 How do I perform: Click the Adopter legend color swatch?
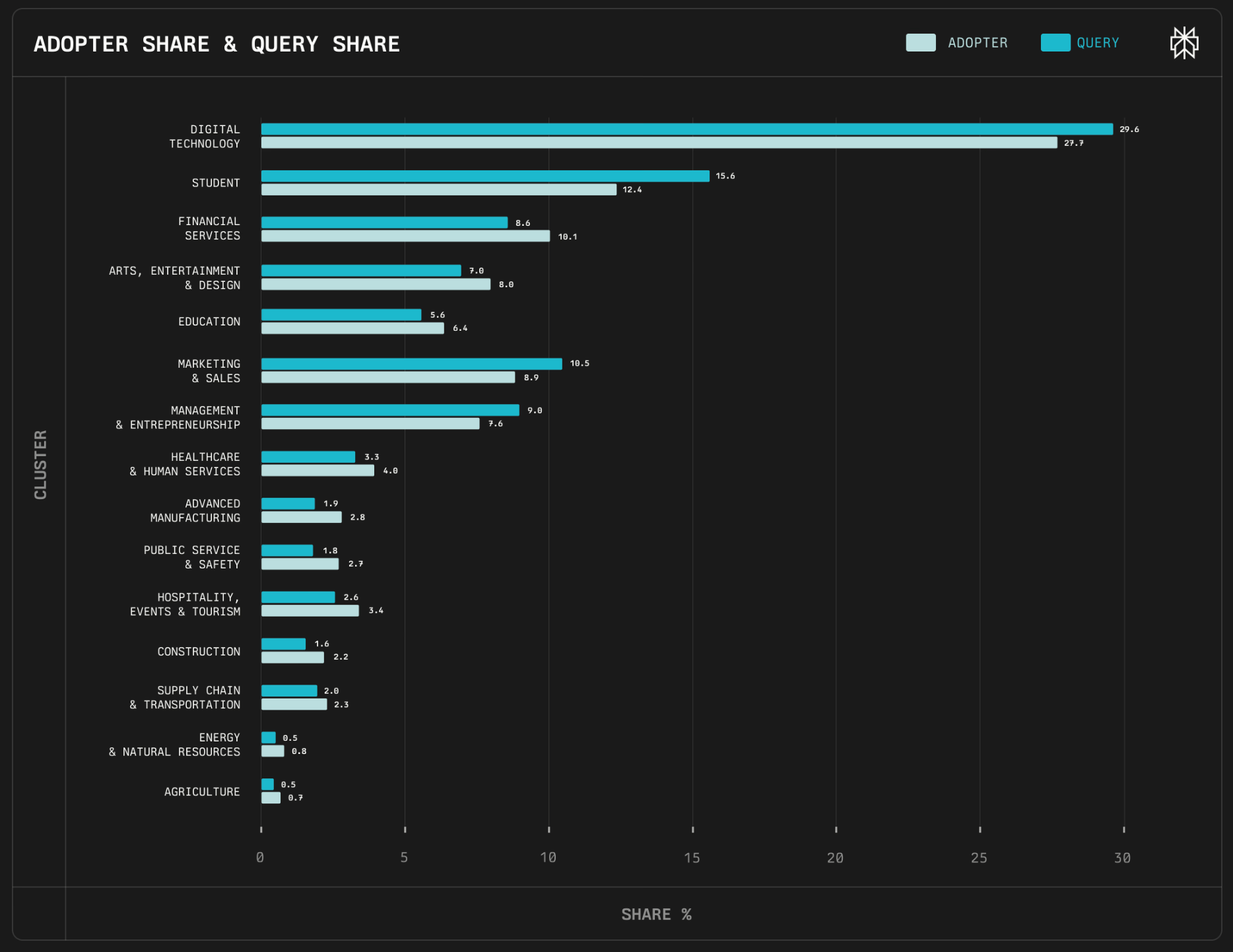(920, 43)
